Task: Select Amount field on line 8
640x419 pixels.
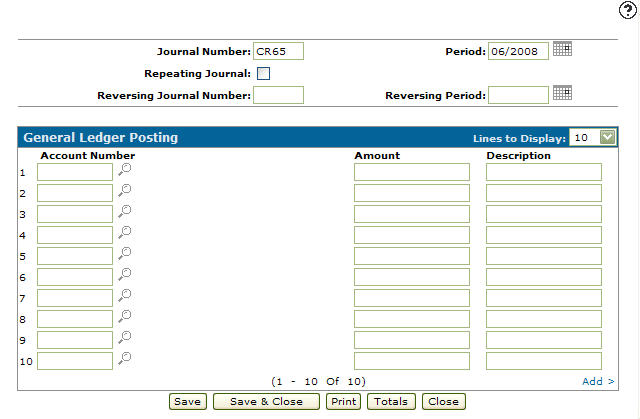Action: point(412,319)
